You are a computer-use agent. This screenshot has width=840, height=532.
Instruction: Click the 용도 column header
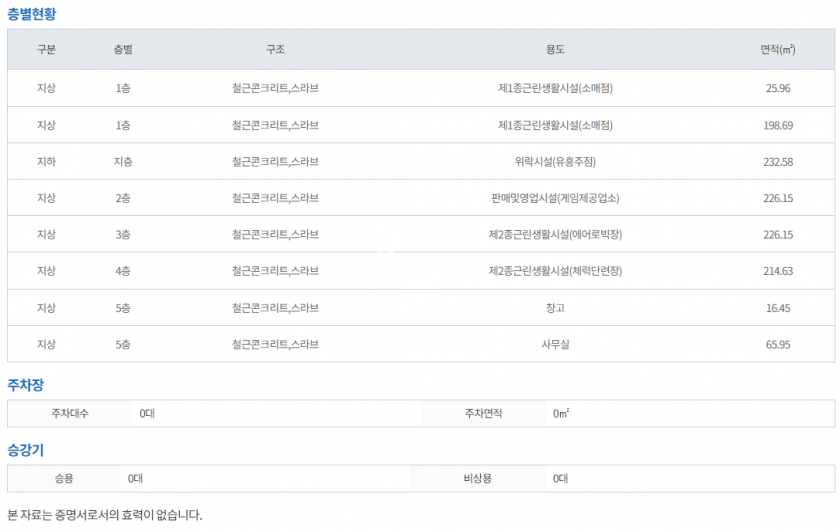555,50
